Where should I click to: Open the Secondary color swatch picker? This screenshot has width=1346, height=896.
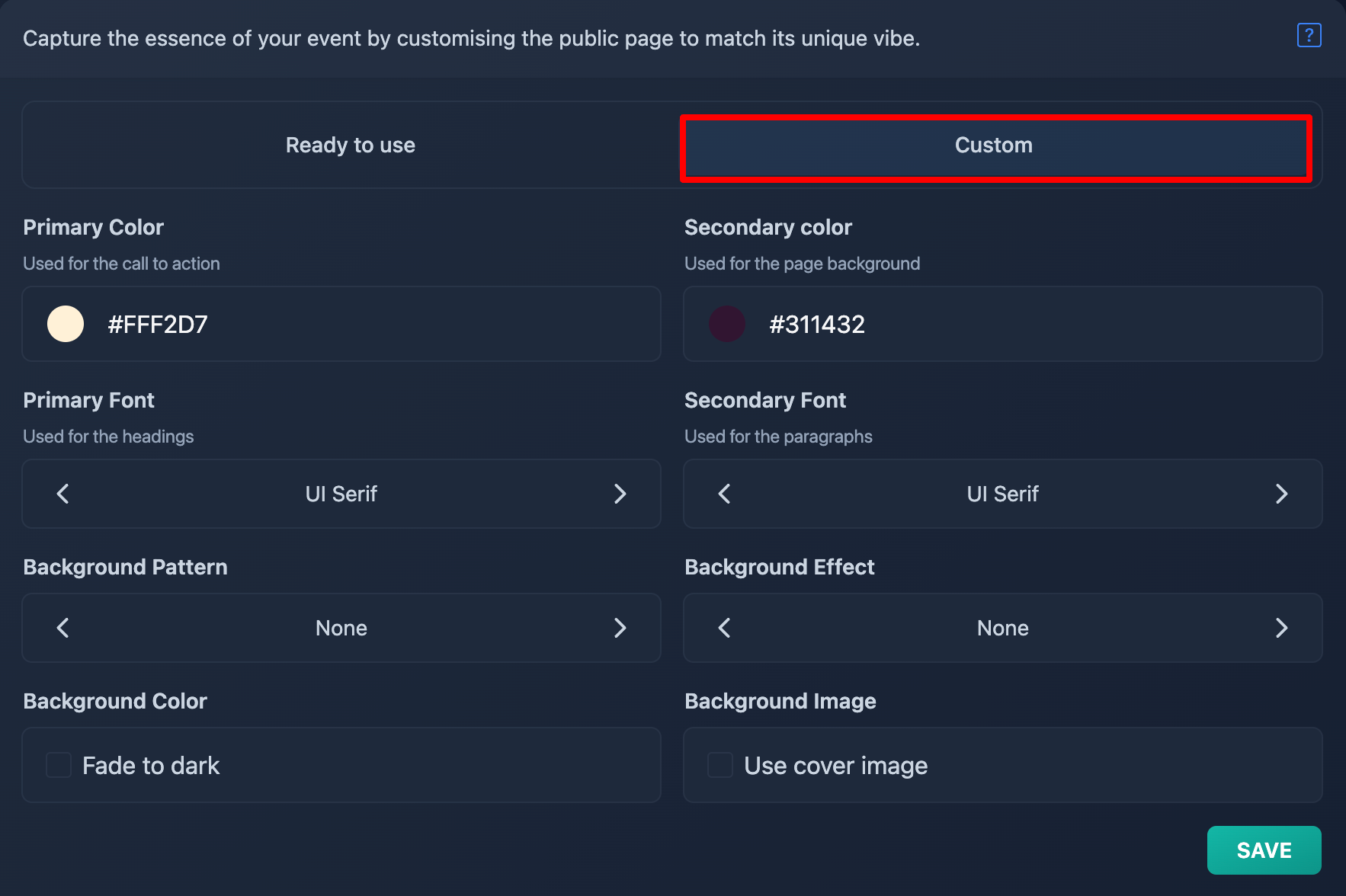(x=727, y=324)
